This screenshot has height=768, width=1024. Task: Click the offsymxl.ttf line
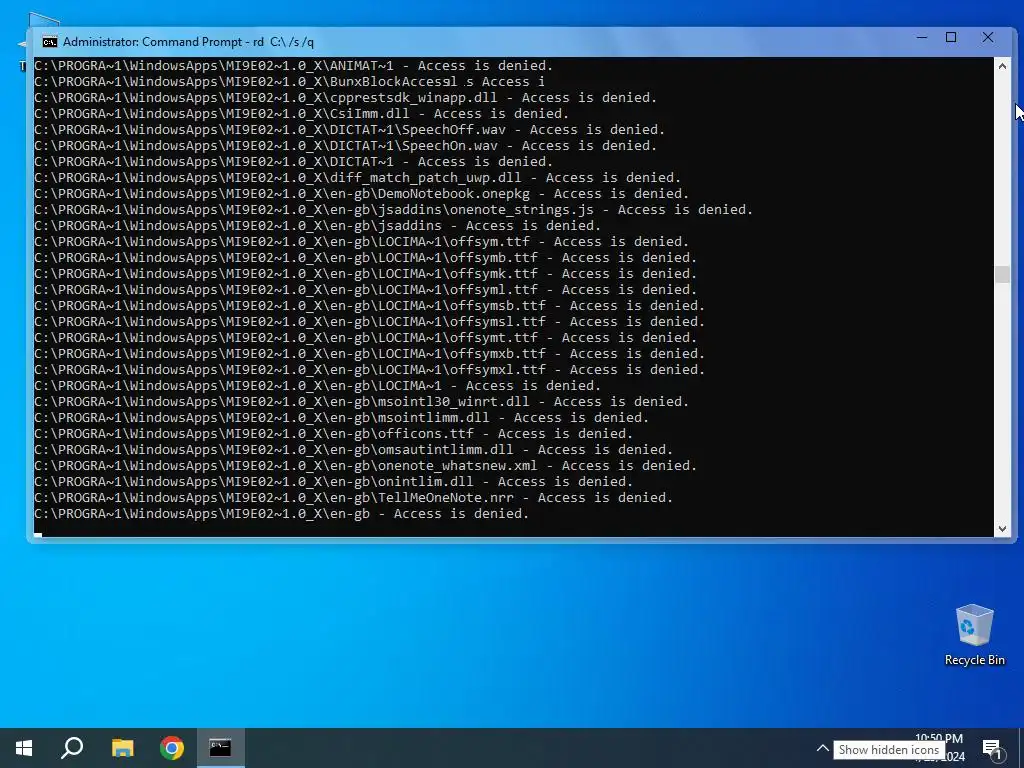pos(370,370)
